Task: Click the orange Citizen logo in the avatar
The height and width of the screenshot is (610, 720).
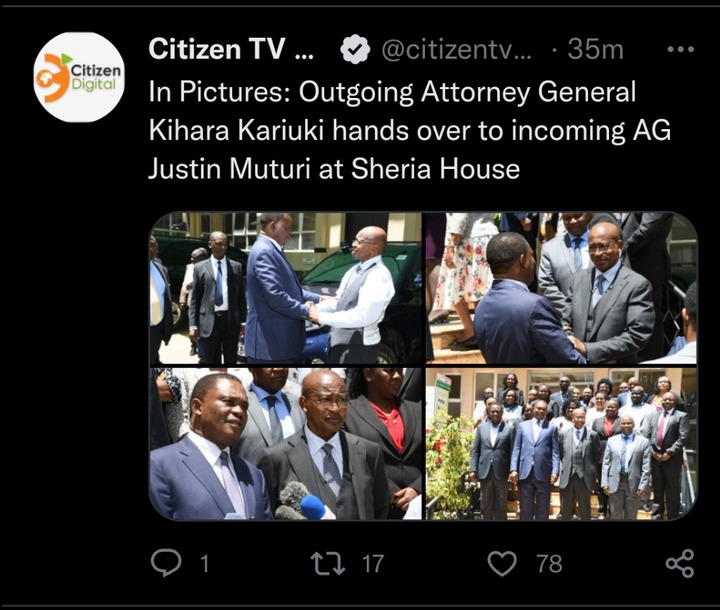Action: coord(53,77)
